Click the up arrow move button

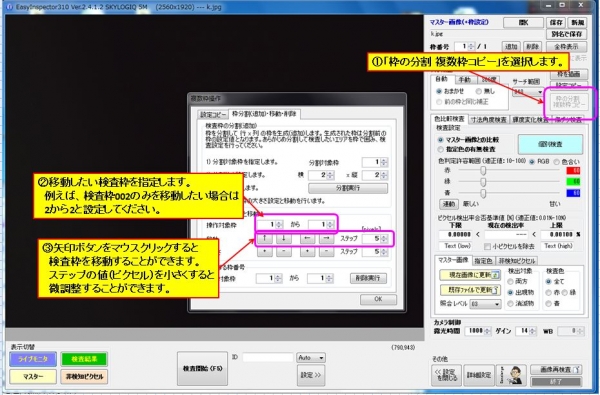[x=264, y=239]
